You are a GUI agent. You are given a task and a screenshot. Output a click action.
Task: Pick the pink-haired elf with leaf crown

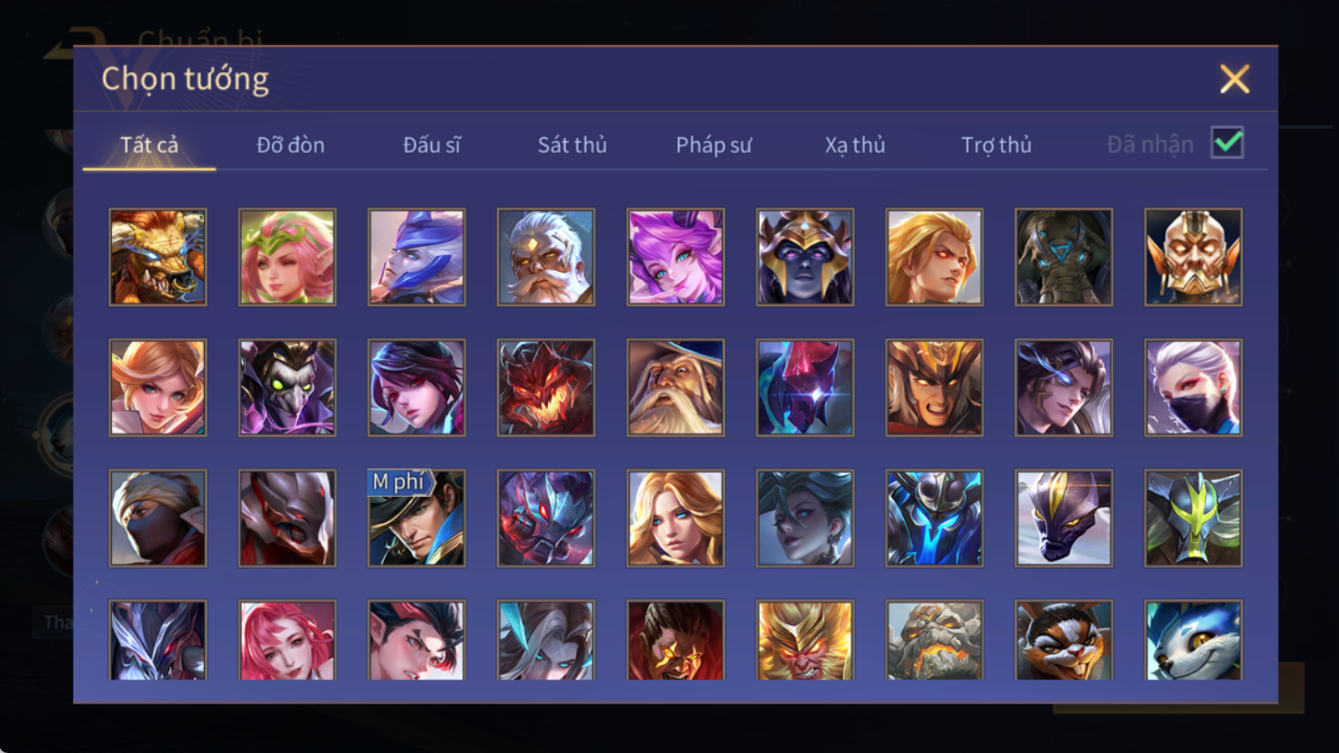click(287, 257)
